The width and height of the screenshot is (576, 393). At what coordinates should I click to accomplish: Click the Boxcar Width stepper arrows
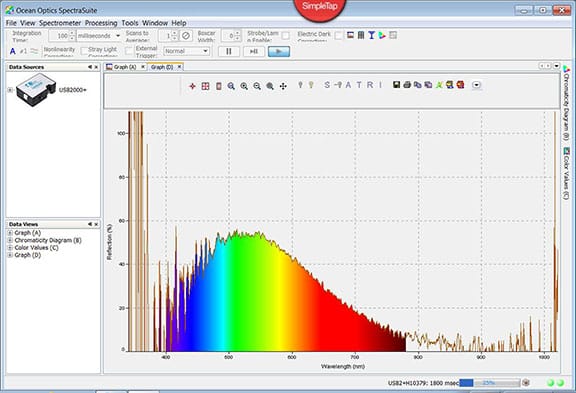[237, 36]
